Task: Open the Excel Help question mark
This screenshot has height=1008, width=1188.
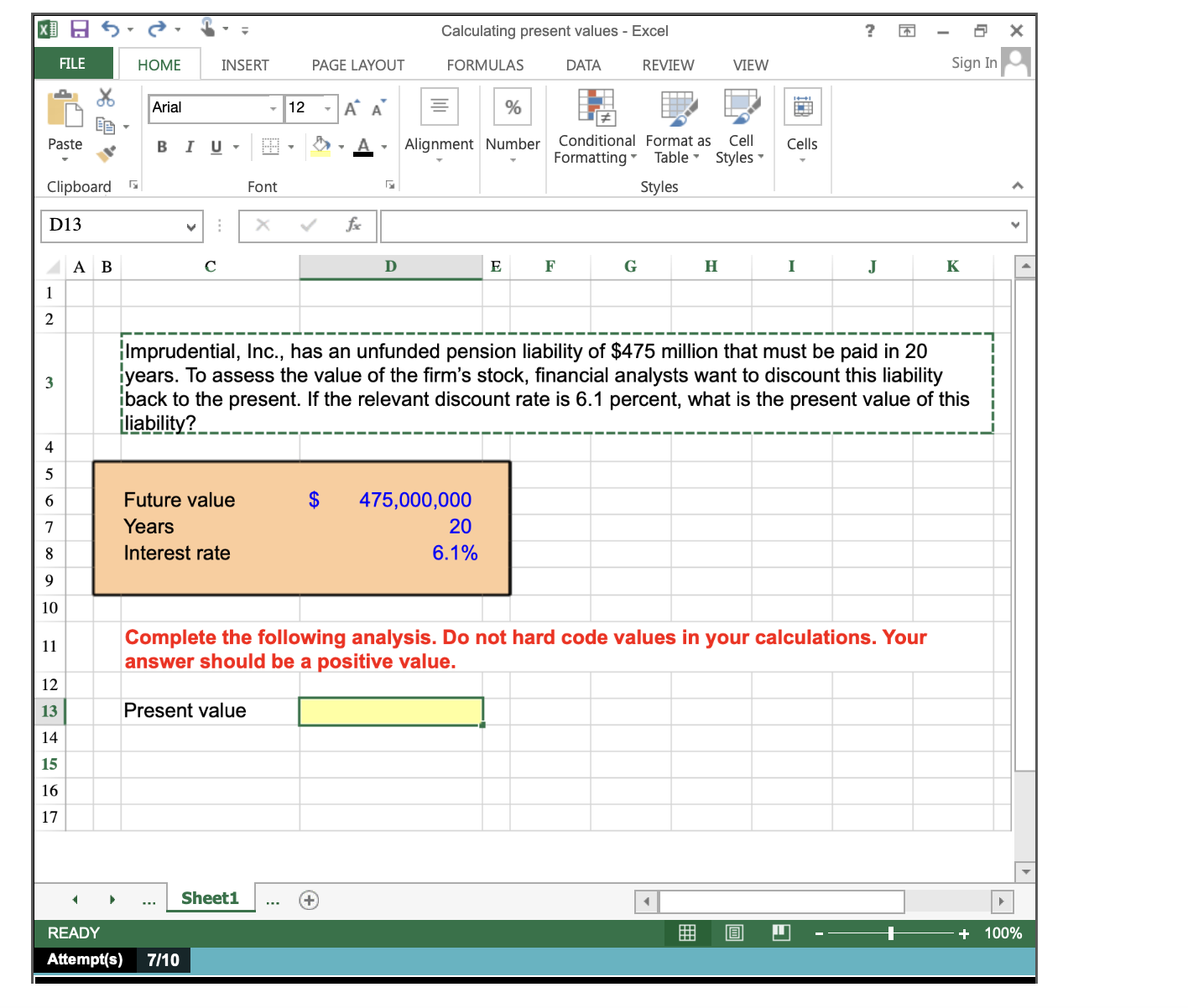Action: 870,31
